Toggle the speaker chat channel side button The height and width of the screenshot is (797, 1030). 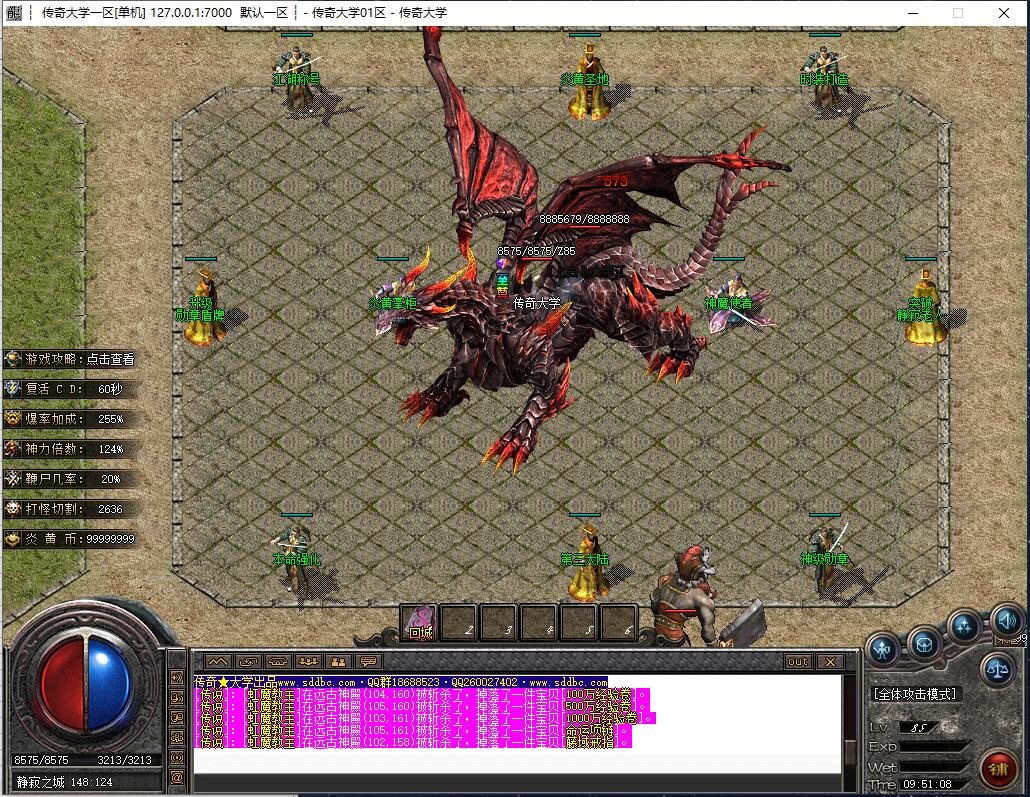[x=177, y=677]
